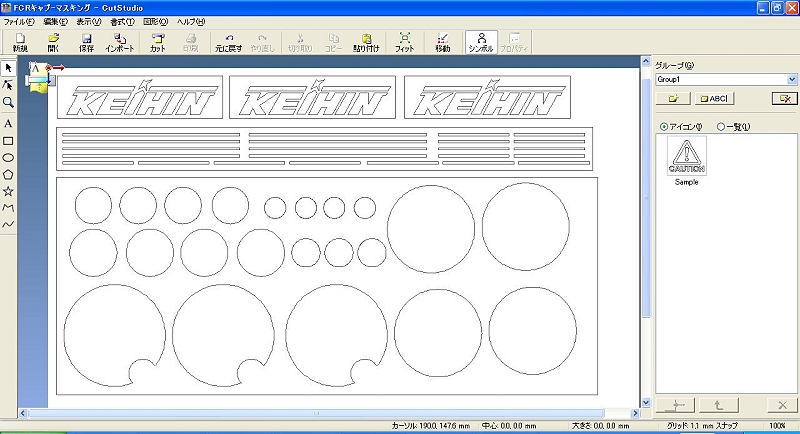Select アイコン view radio button

coord(664,126)
